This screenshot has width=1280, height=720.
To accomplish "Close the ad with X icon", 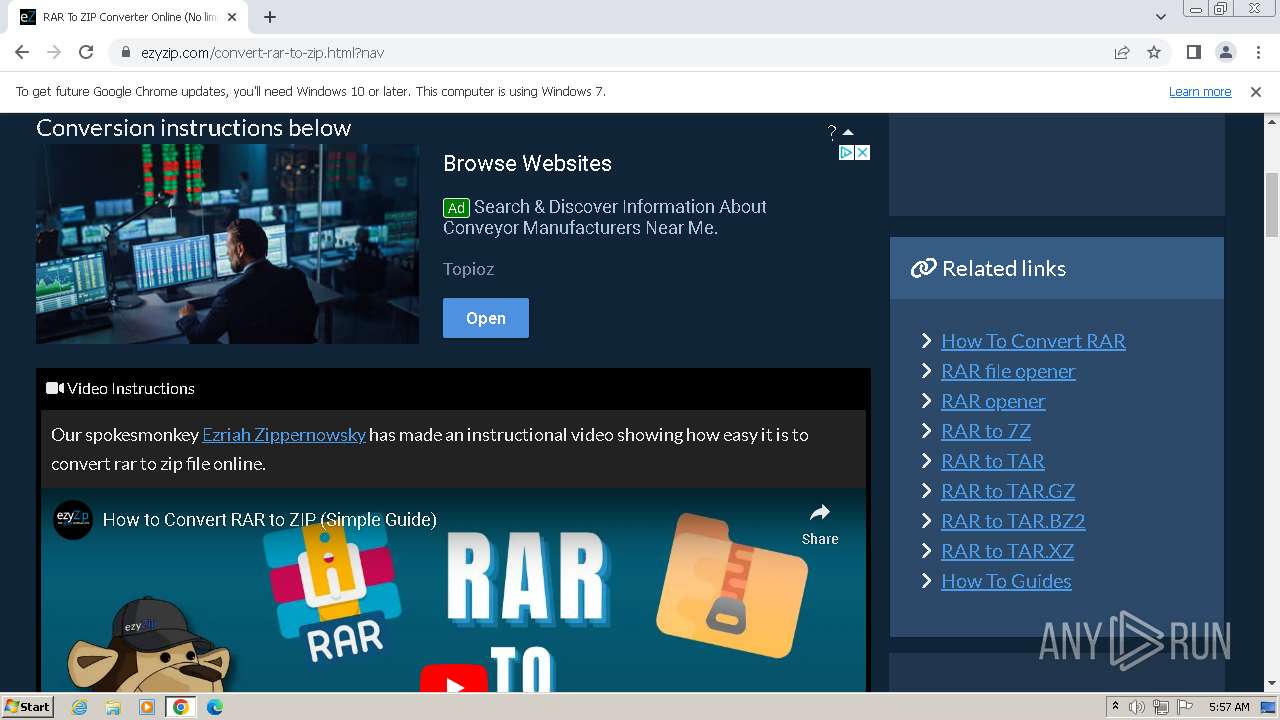I will click(862, 152).
